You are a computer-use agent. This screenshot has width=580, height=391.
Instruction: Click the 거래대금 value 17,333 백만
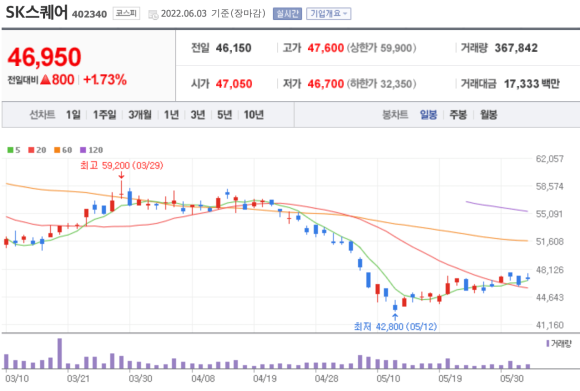[532, 84]
